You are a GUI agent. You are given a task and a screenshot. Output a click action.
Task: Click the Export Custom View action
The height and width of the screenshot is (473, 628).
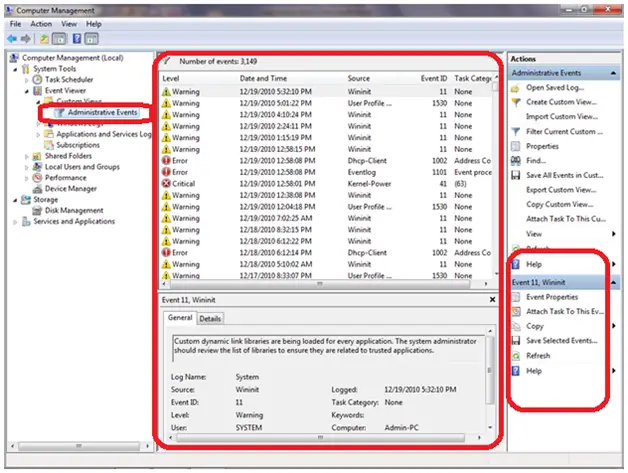pos(561,190)
